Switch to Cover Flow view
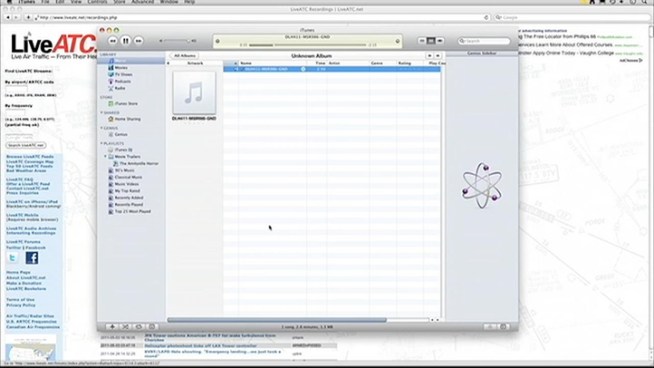The height and width of the screenshot is (368, 654). tap(440, 41)
